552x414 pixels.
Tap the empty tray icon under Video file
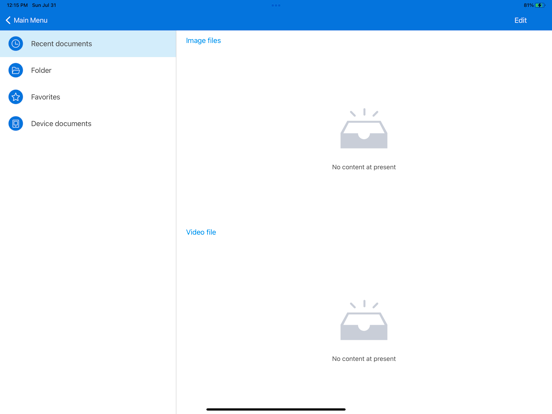[x=364, y=320]
